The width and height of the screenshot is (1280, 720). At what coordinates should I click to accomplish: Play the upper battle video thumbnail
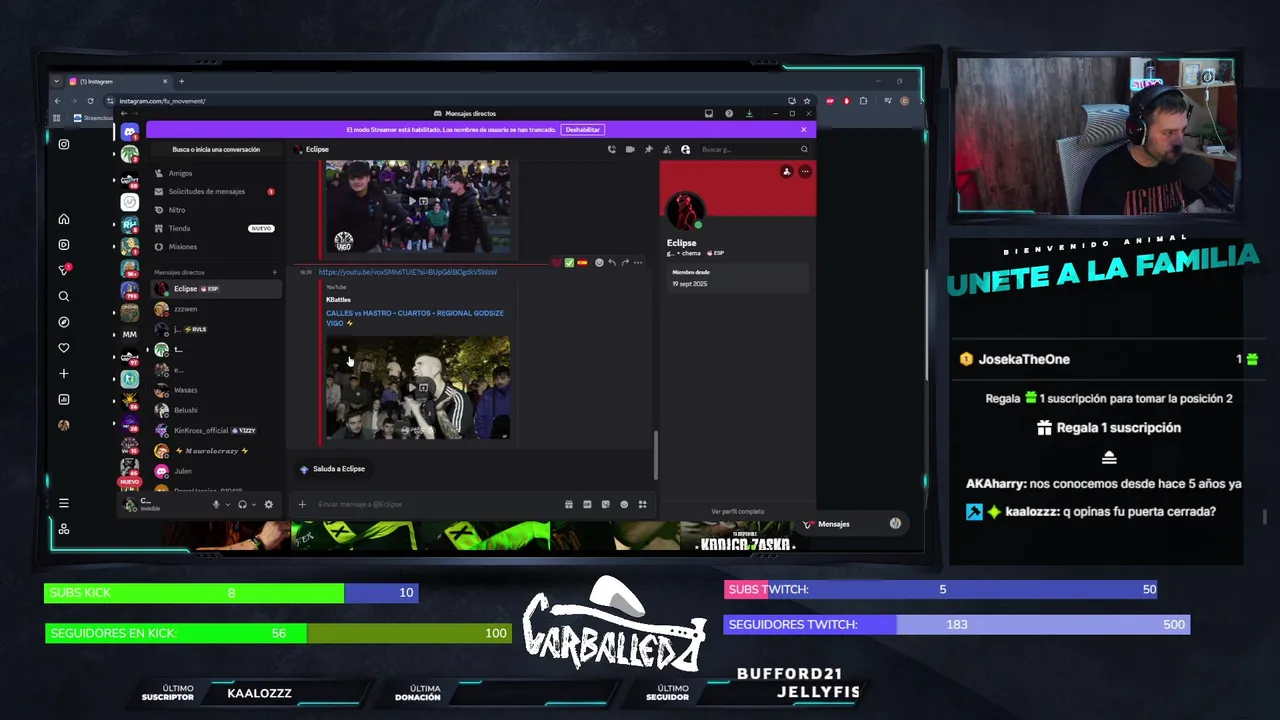pos(417,204)
